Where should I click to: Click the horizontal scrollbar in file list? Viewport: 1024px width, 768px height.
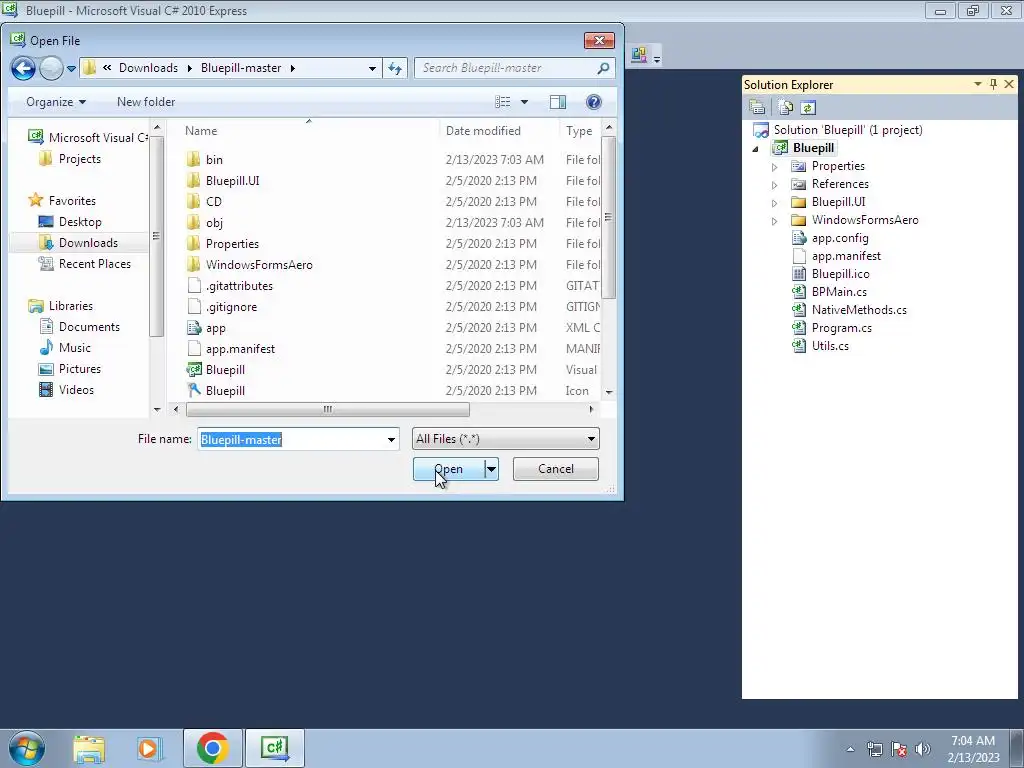[327, 409]
